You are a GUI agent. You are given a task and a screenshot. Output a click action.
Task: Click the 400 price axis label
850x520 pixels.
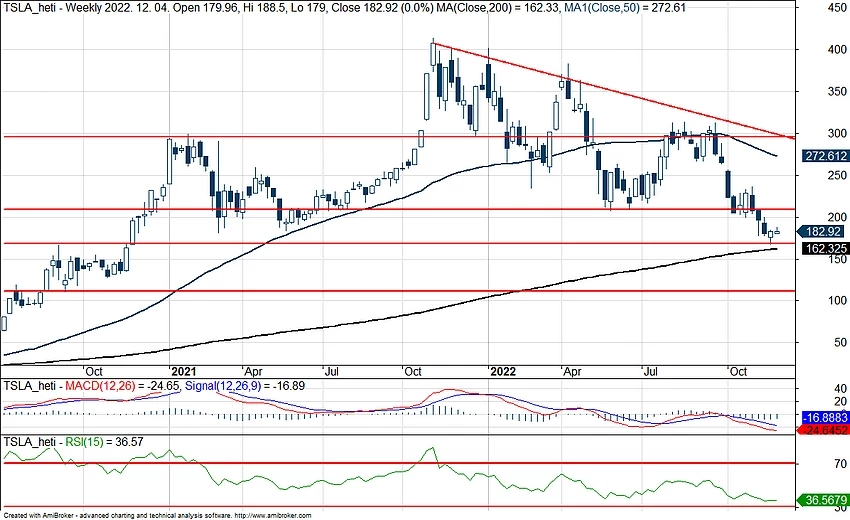[838, 50]
